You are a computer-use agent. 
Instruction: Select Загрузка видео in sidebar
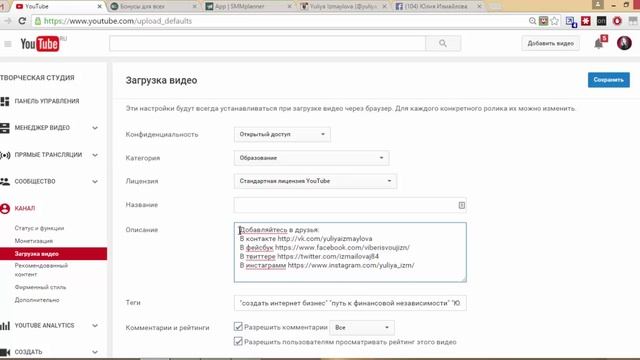coord(53,254)
